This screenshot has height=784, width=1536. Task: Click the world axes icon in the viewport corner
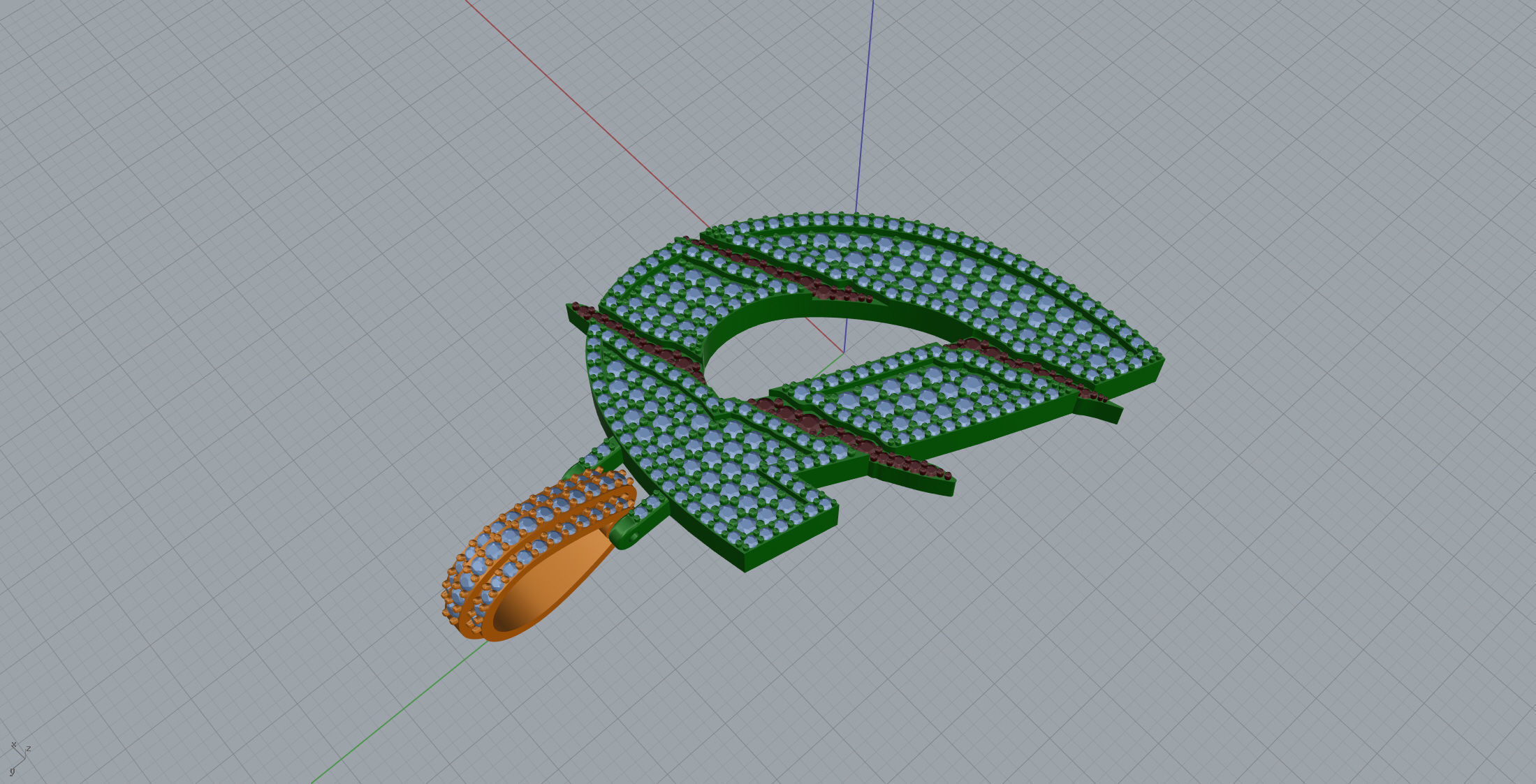(19, 758)
